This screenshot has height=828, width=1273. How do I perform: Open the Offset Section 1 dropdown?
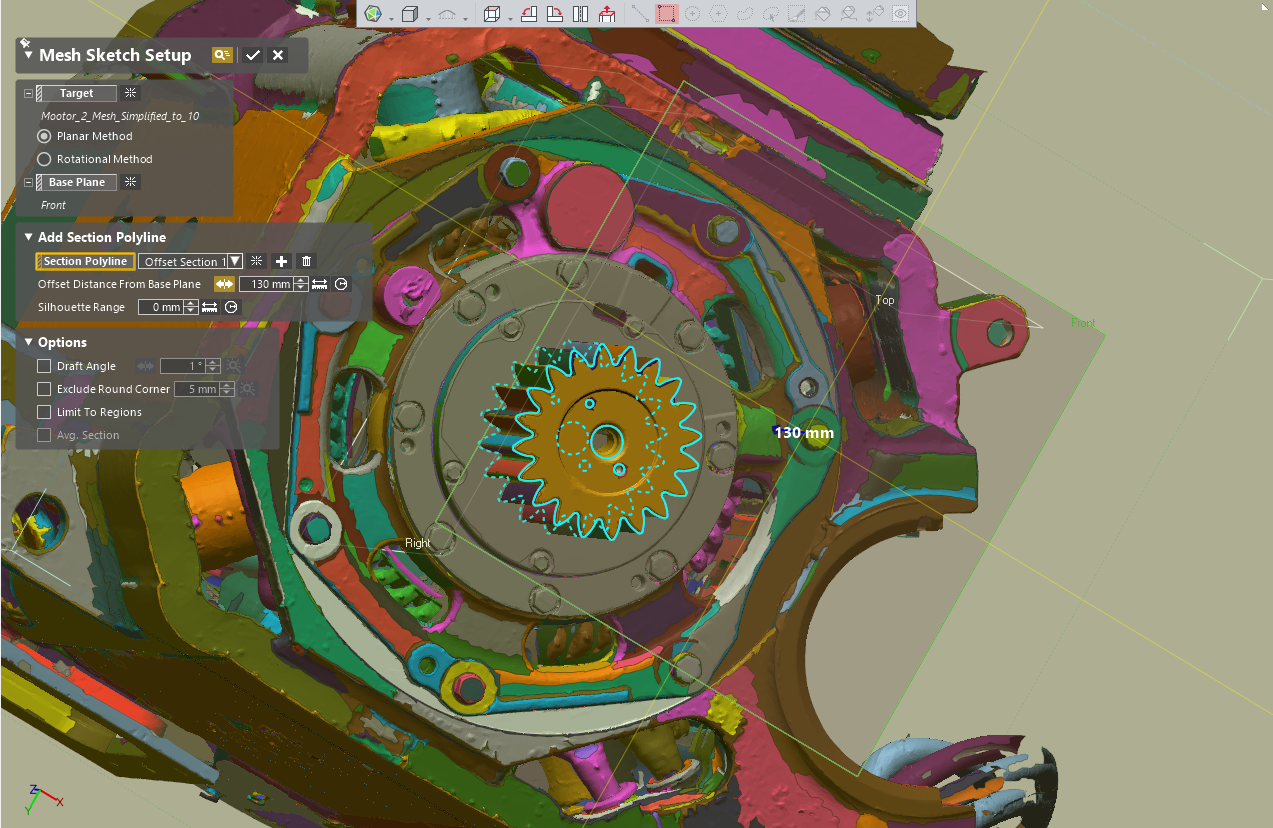pyautogui.click(x=191, y=261)
